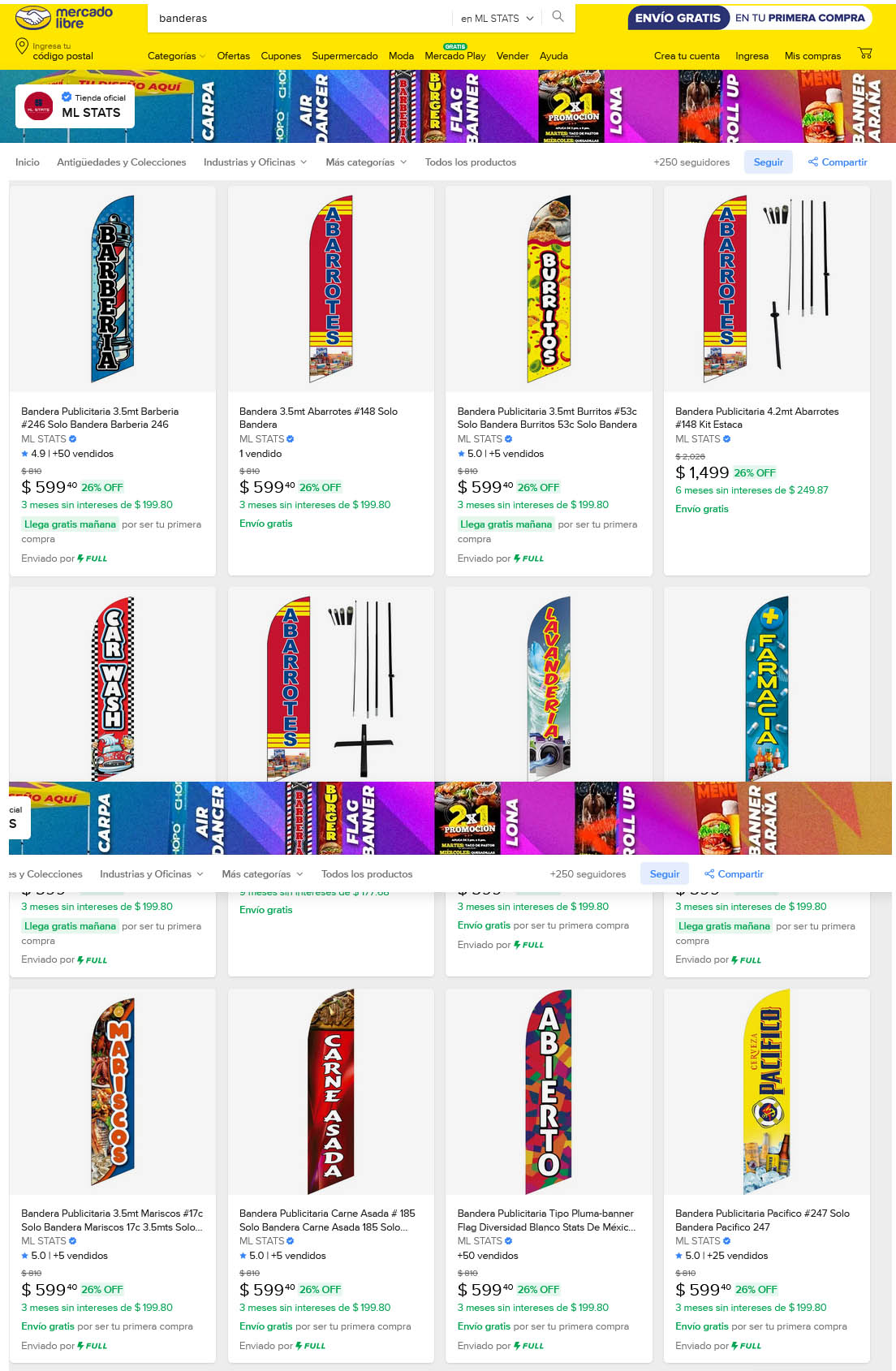Click the top Compartir share link
Image resolution: width=896 pixels, height=1371 pixels.
[x=838, y=162]
